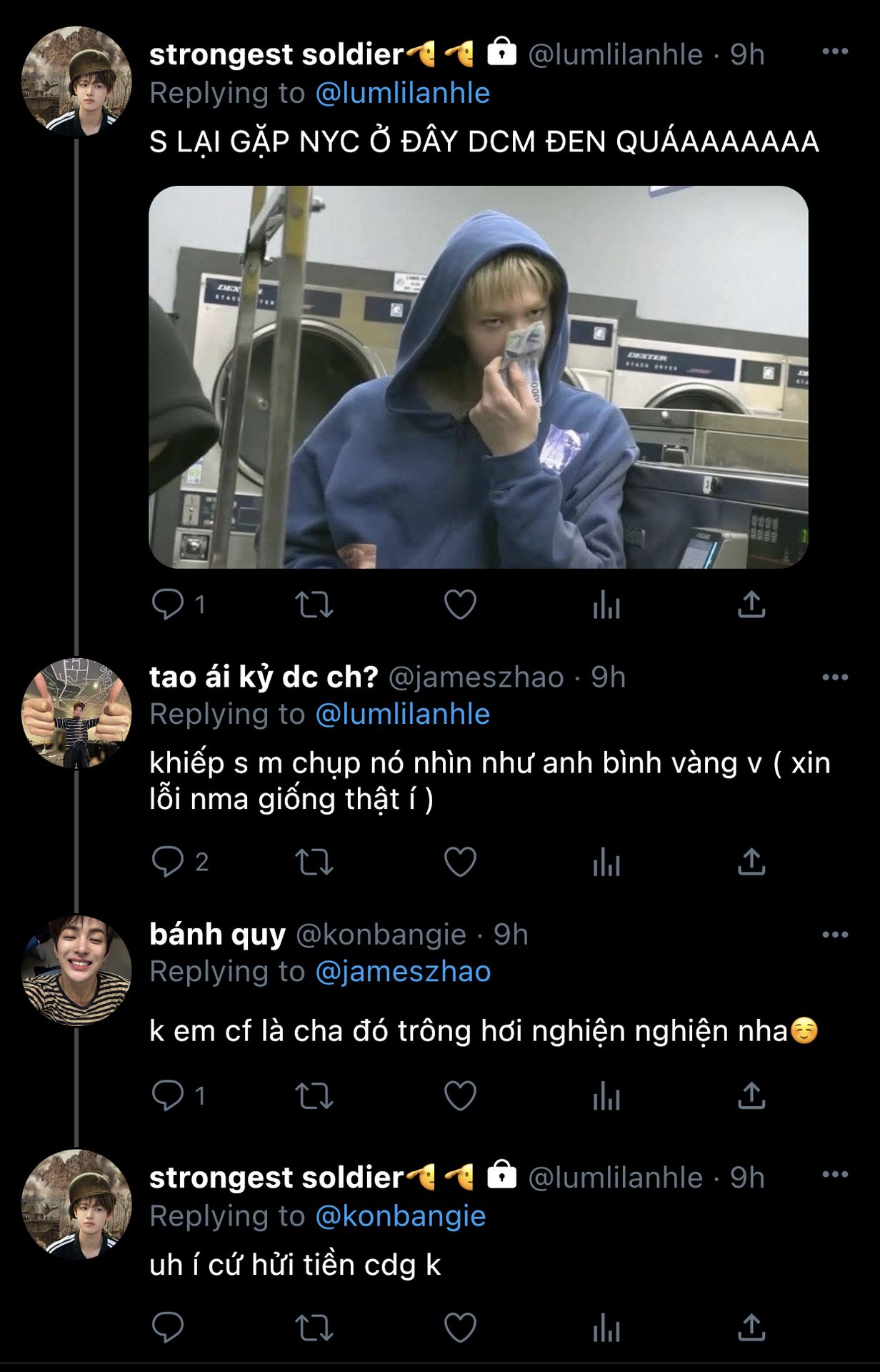This screenshot has height=1372, width=880.
Task: Open the laundromat hoodie photo
Action: (478, 377)
